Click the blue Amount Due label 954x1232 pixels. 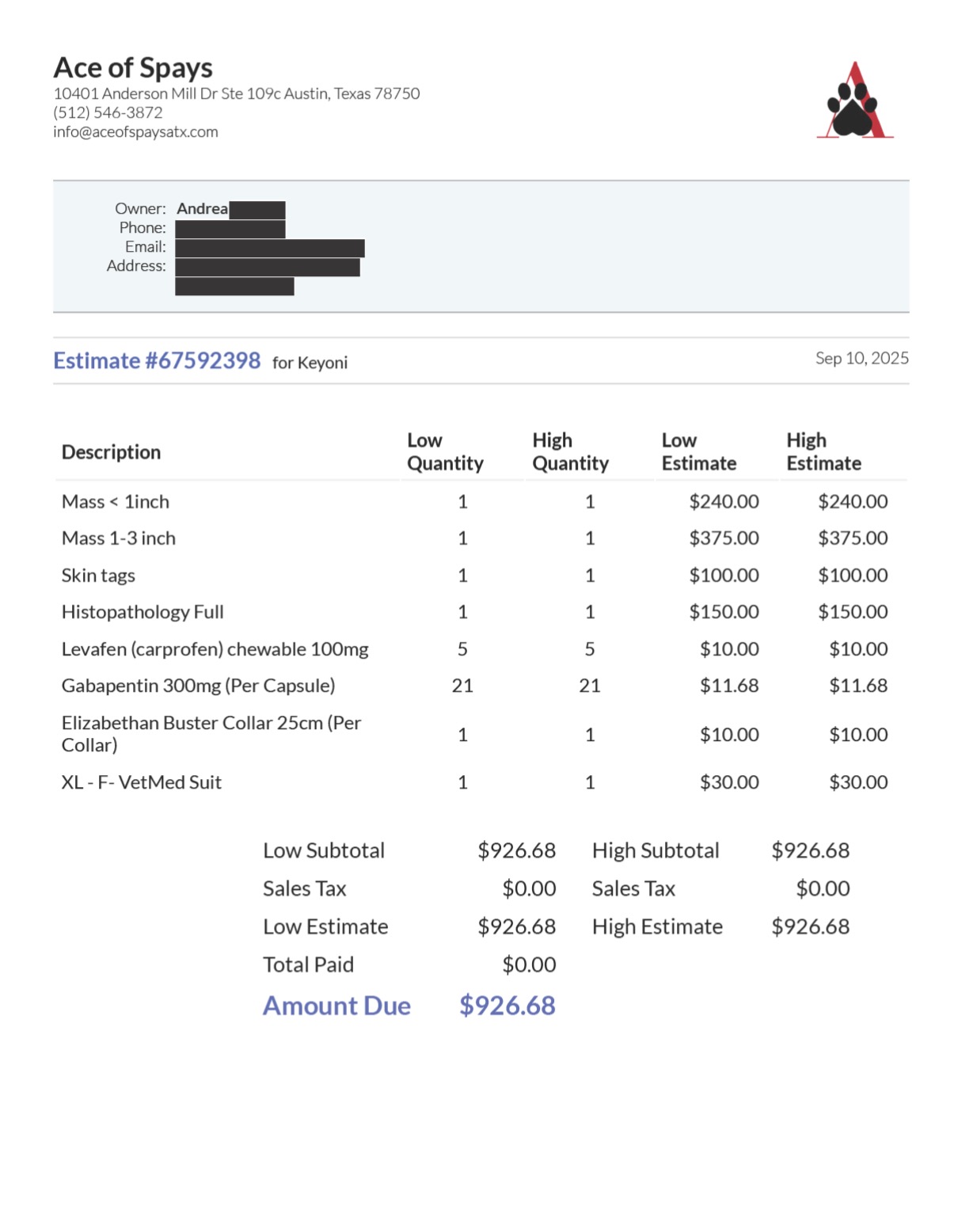pos(336,1006)
